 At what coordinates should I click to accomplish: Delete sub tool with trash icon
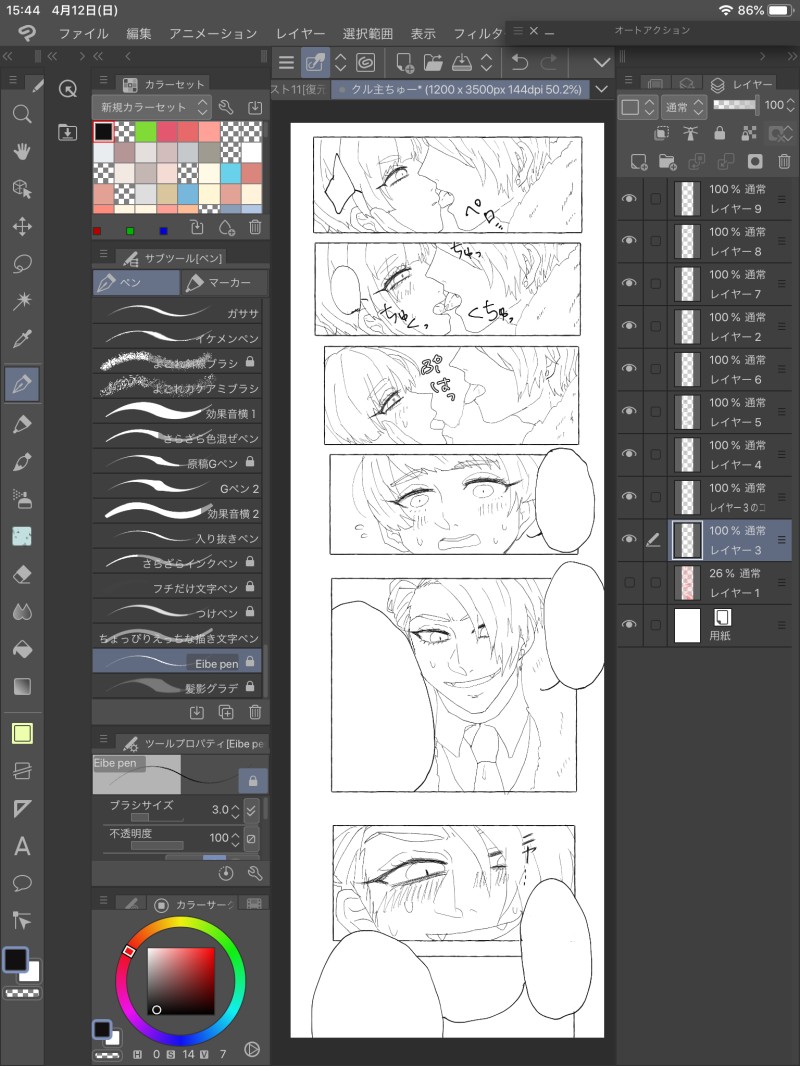255,712
